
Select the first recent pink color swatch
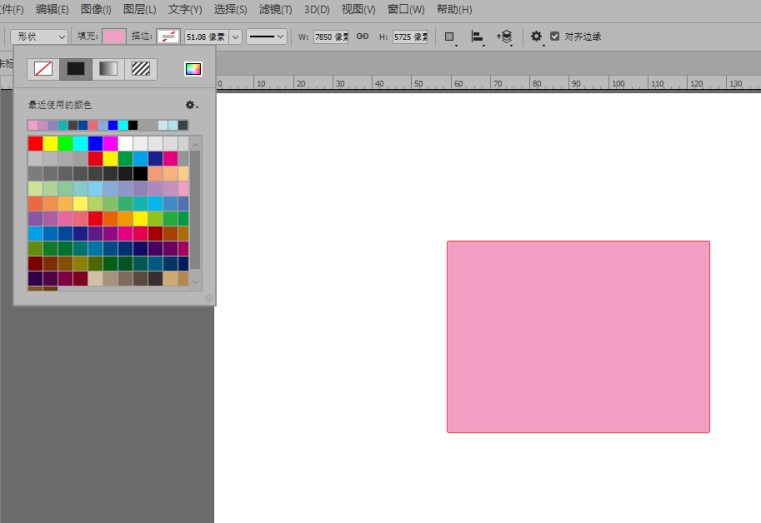pyautogui.click(x=33, y=125)
